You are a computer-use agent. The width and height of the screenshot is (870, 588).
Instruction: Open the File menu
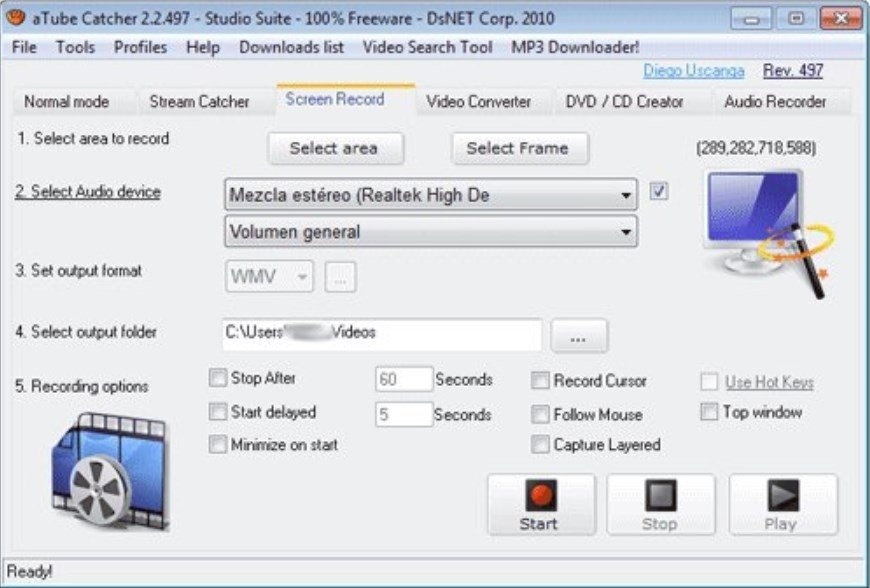24,47
